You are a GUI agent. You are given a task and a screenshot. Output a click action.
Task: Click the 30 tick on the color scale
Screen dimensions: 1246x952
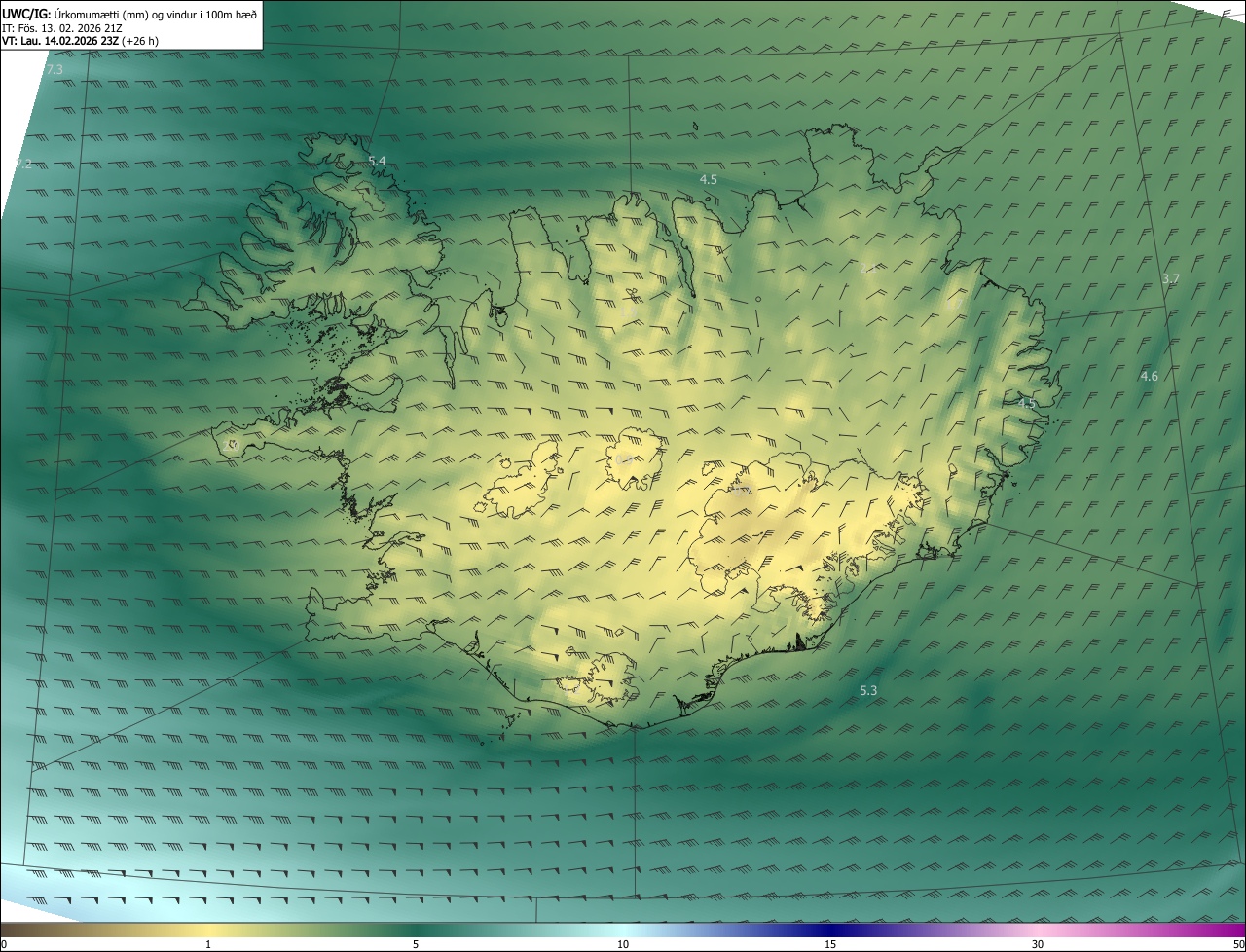click(x=1038, y=944)
